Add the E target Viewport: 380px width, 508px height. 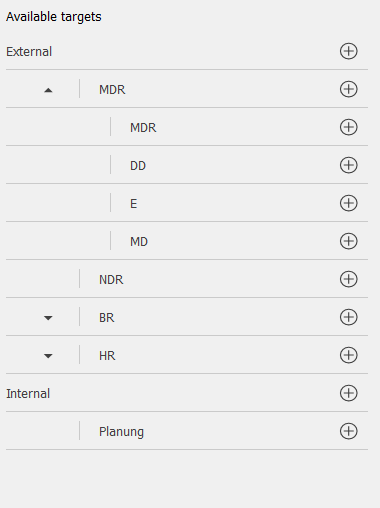349,203
